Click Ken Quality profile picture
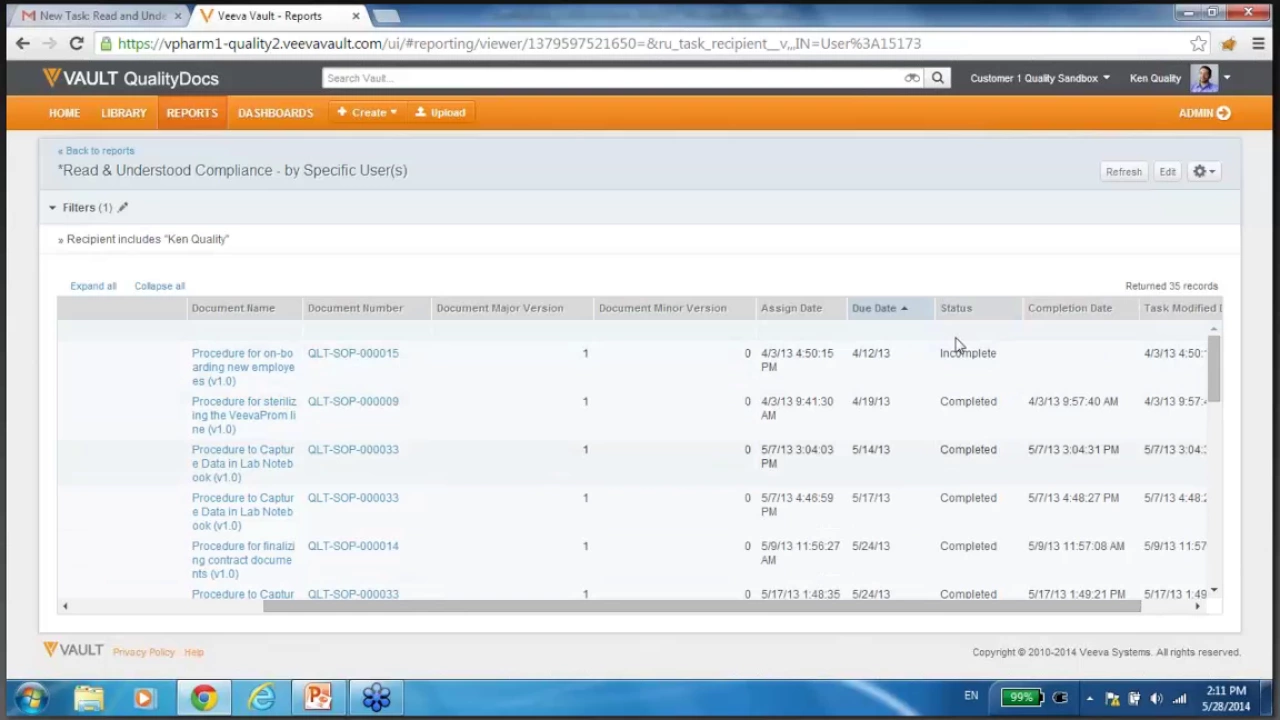The height and width of the screenshot is (720, 1280). (x=1204, y=78)
